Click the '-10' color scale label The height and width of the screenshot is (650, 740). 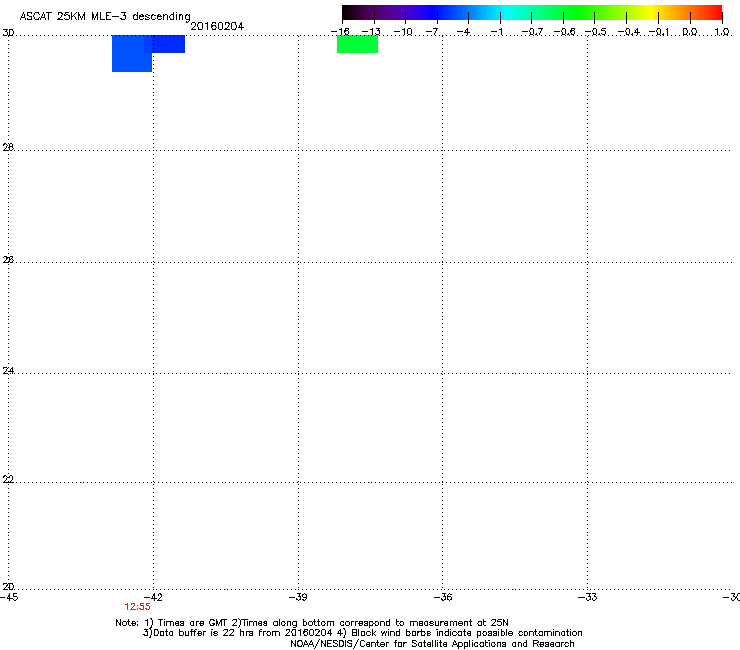[403, 32]
